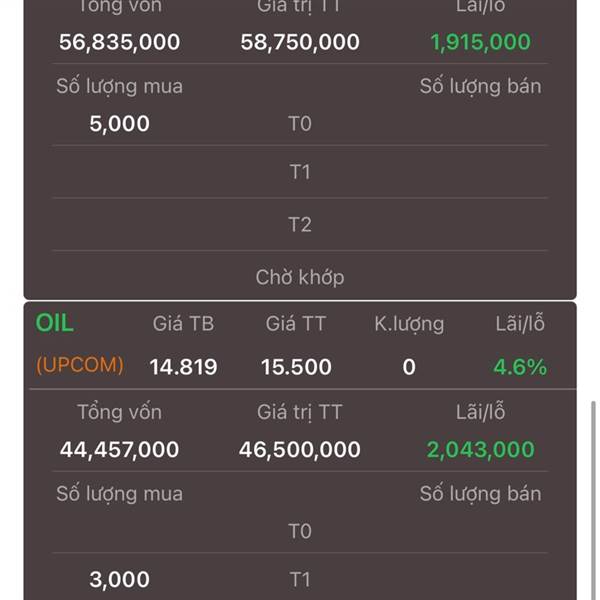This screenshot has height=600, width=600.
Task: Tap the 15.500 market price value
Action: coord(296,367)
